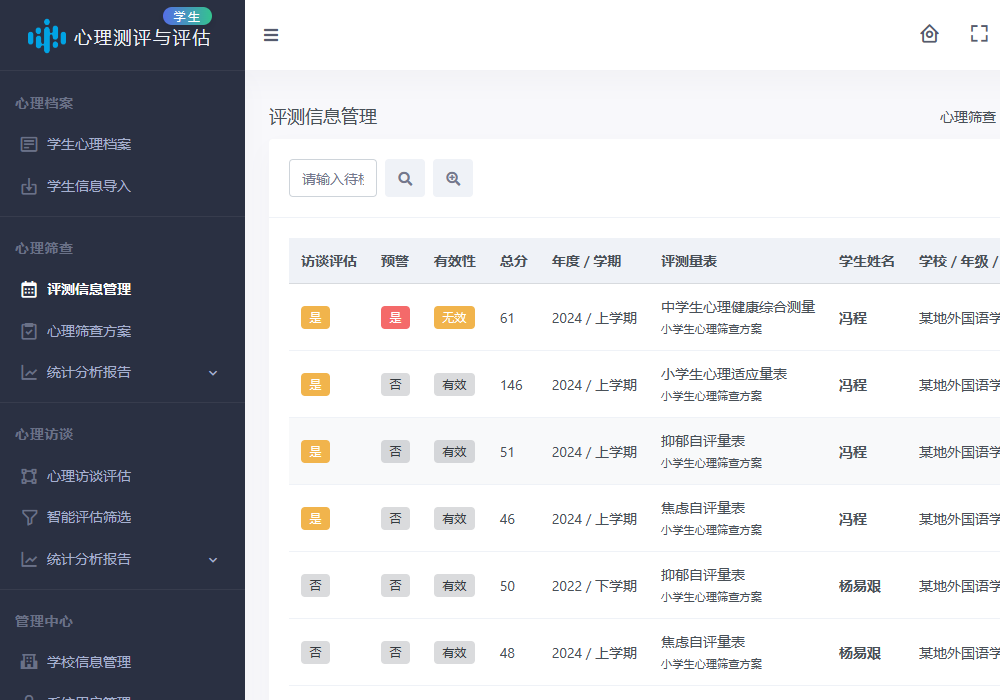Click student name 杨易艰 in score 48 row
Screen dimensions: 1000x700
(860, 653)
